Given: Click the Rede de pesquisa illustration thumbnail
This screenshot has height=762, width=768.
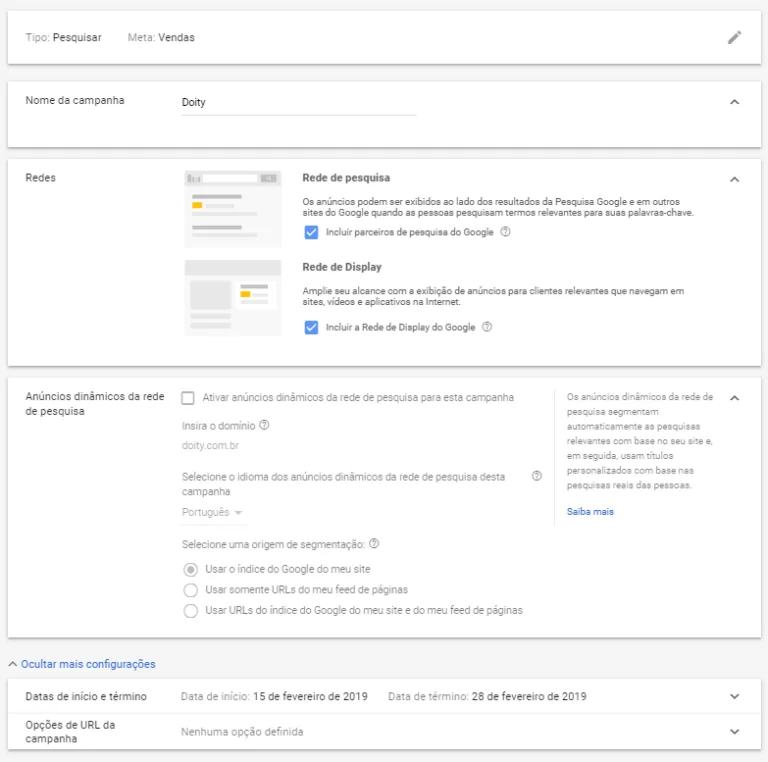Looking at the screenshot, I should coord(233,209).
